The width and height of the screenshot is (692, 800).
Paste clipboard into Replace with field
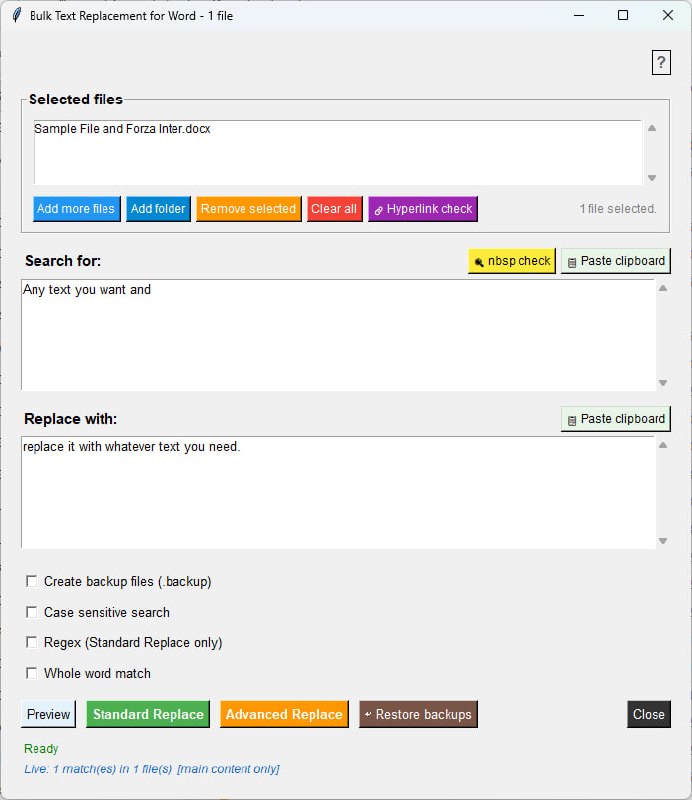[615, 419]
